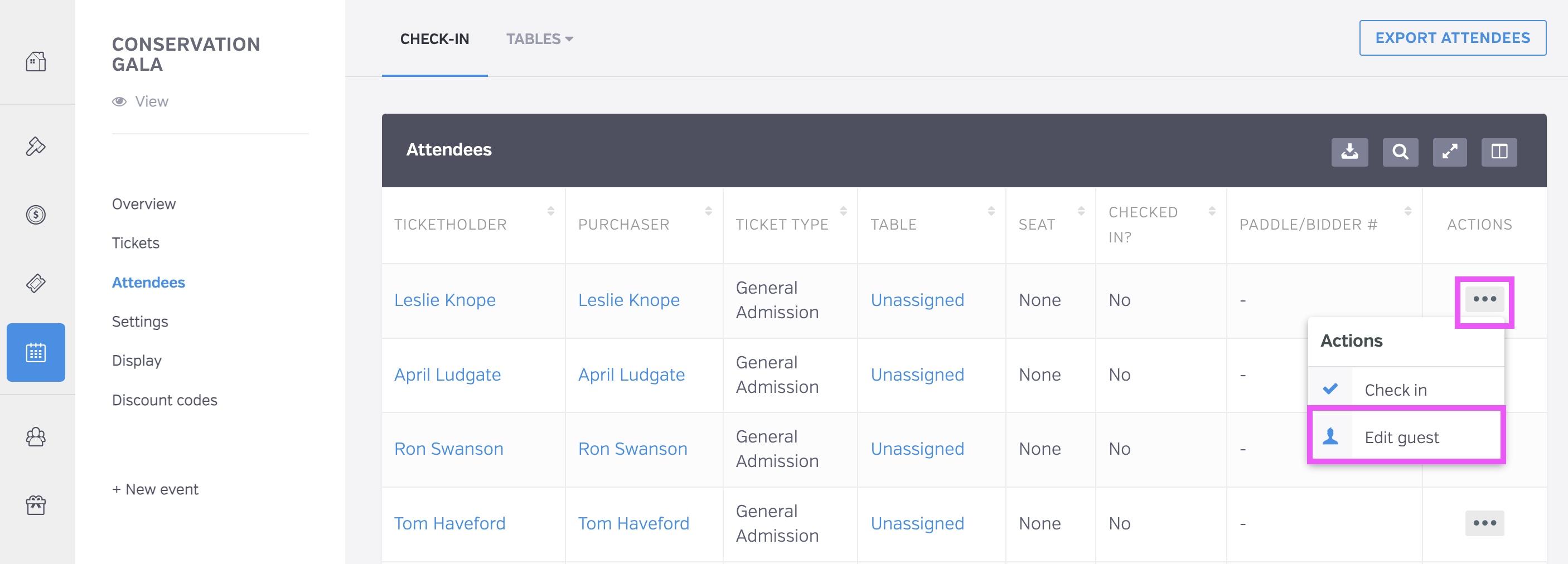Open the search icon in Attendees header
The width and height of the screenshot is (1568, 564).
[1400, 152]
